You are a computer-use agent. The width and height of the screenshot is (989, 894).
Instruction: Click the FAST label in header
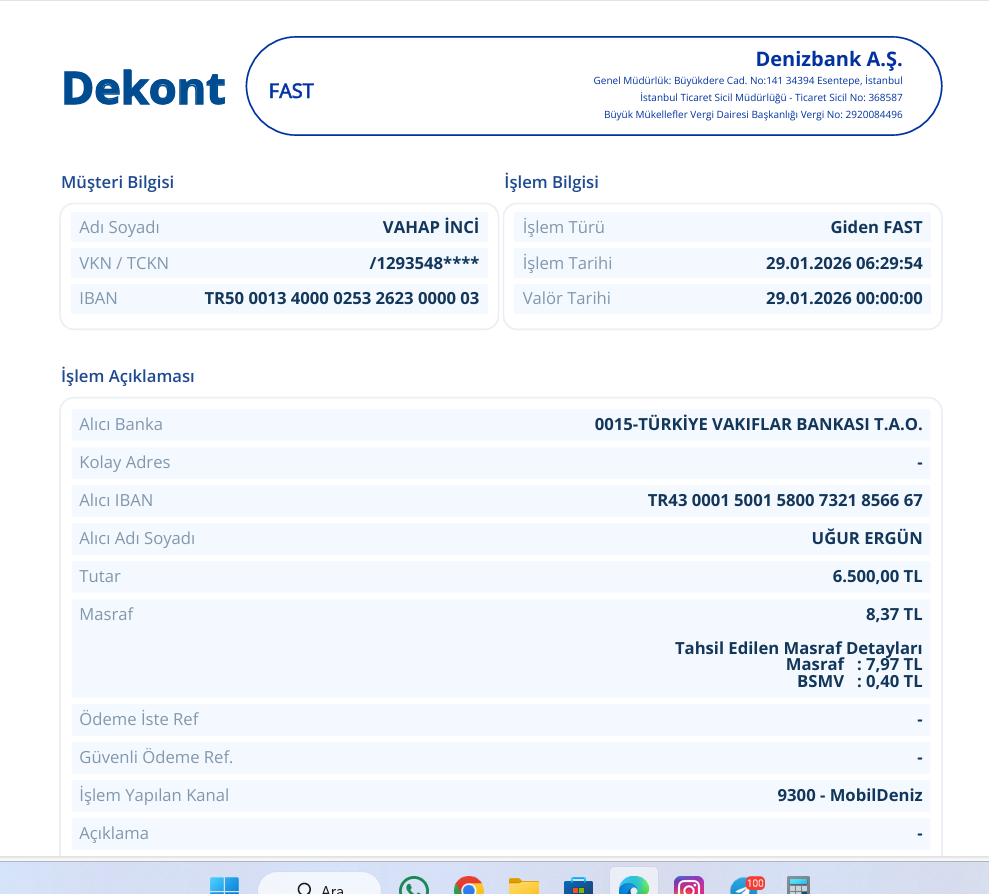tap(291, 91)
